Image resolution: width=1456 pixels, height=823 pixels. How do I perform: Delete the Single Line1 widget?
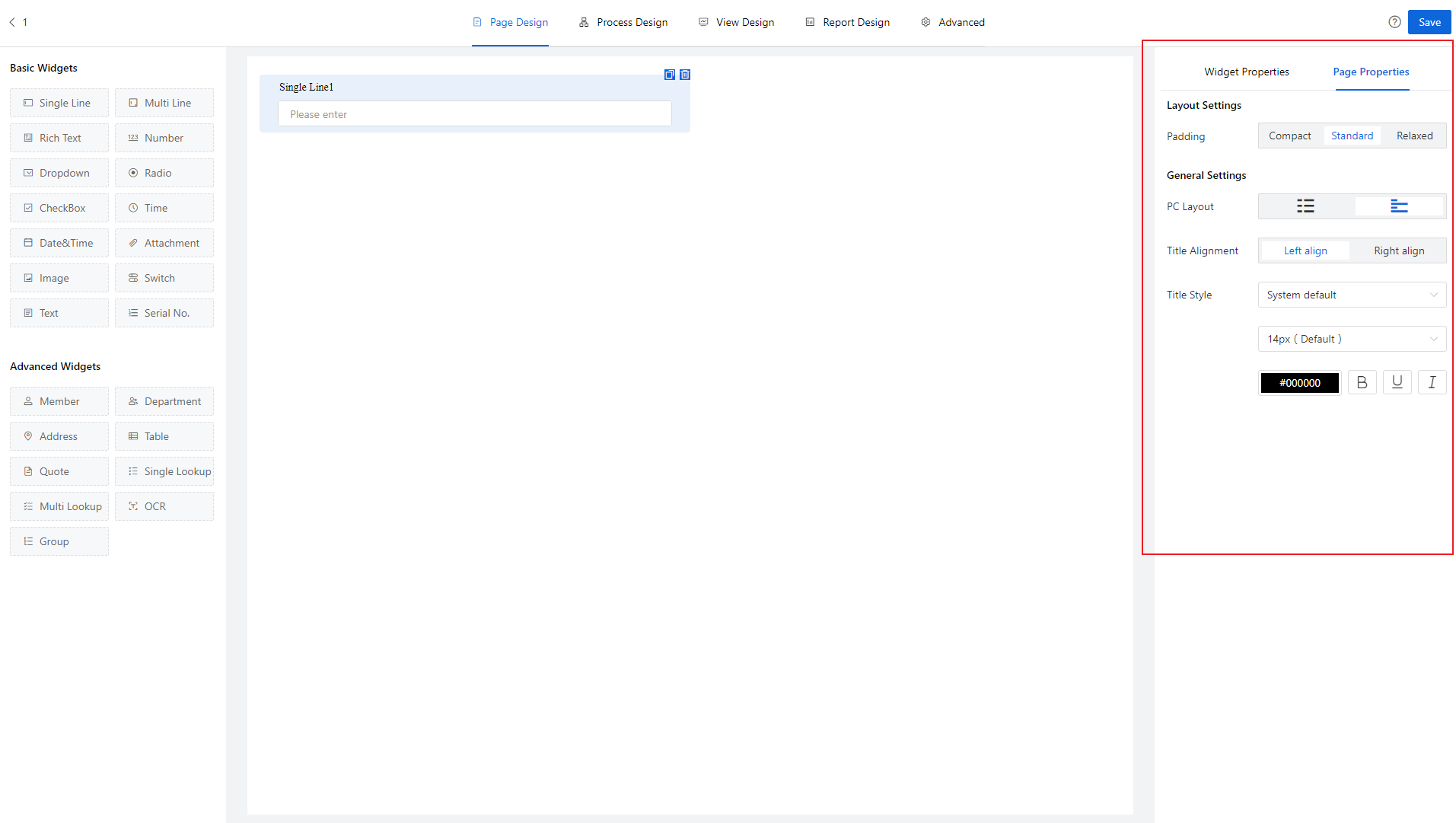coord(685,75)
